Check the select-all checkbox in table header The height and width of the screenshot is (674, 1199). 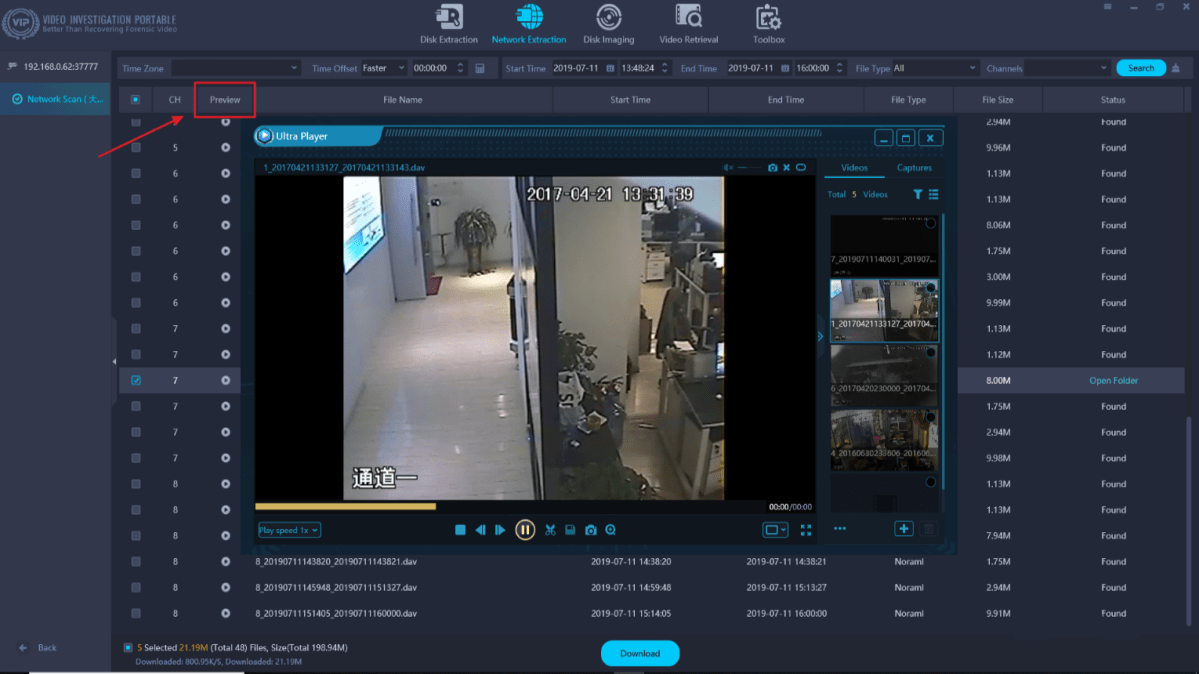click(x=134, y=99)
